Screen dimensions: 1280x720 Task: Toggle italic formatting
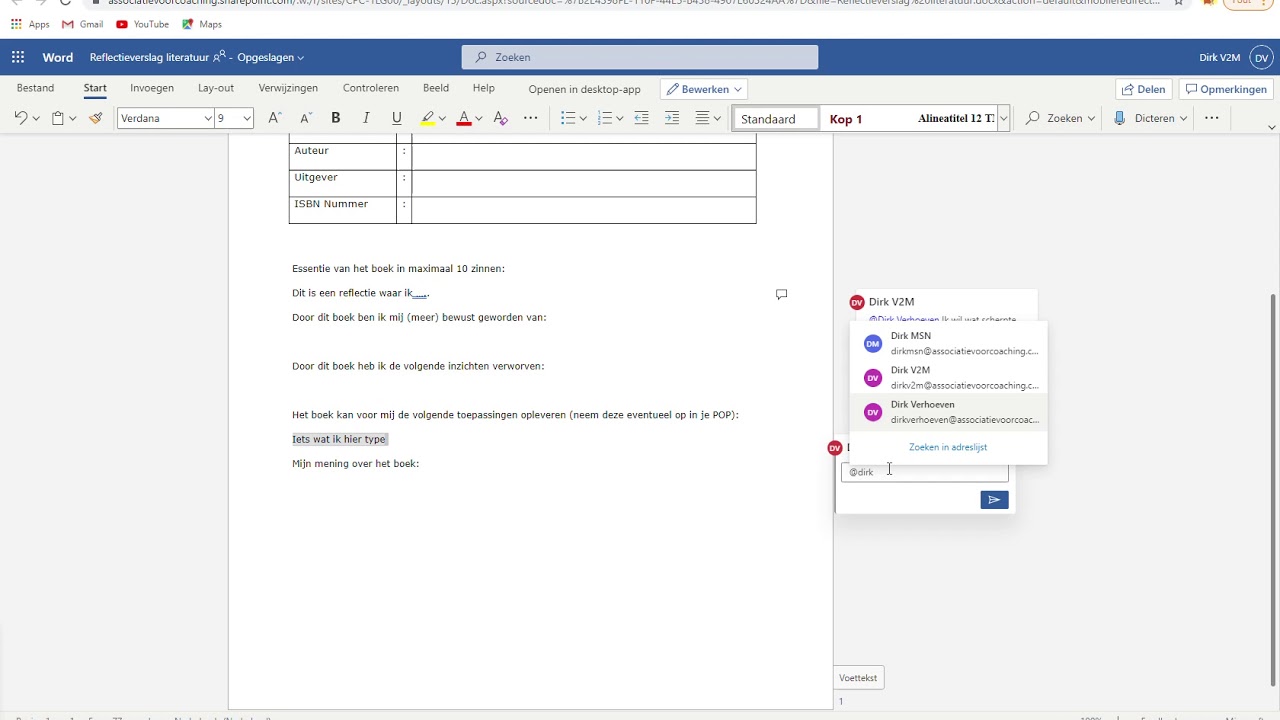coord(366,118)
